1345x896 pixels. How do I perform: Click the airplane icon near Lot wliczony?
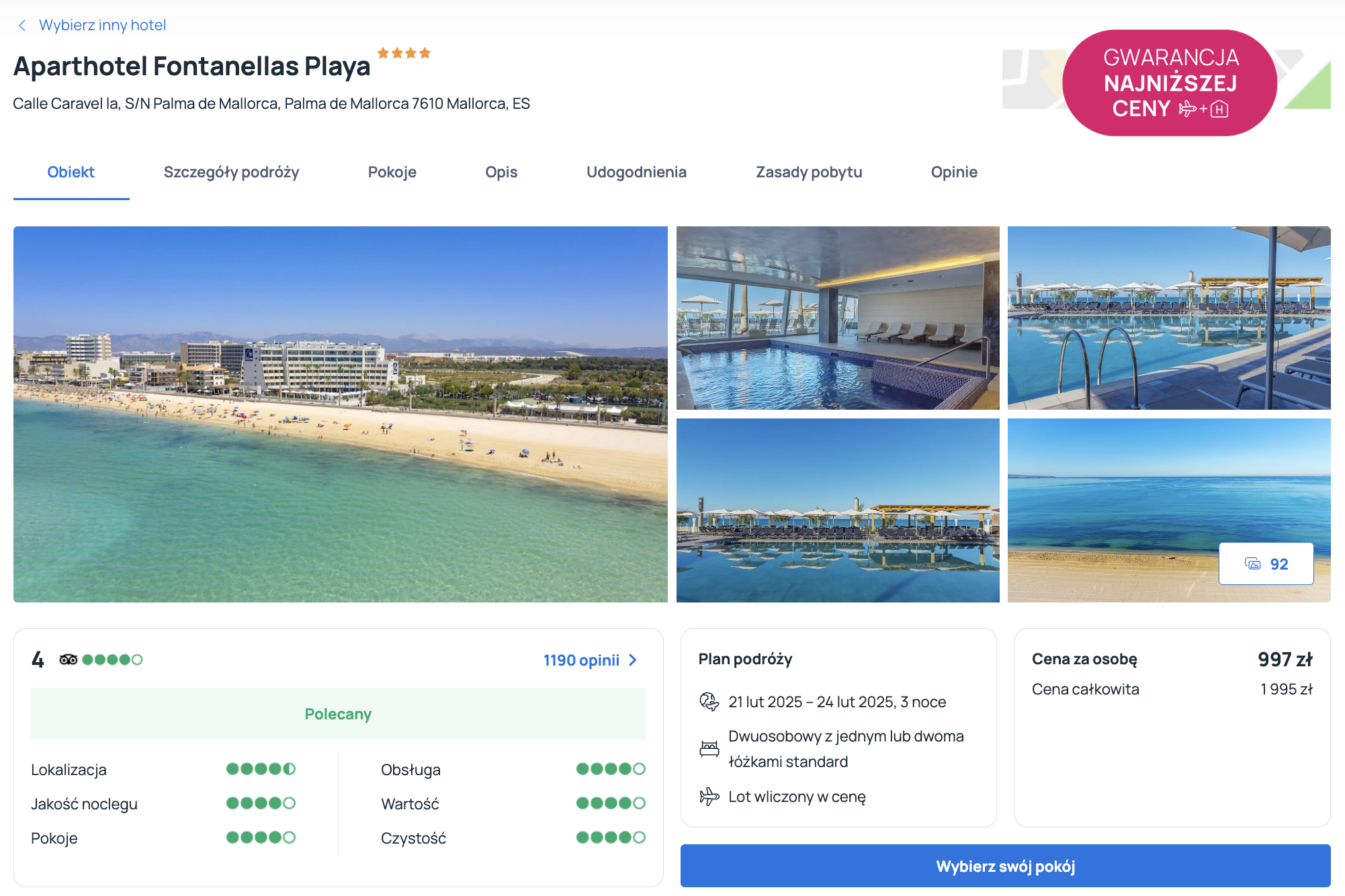[709, 797]
